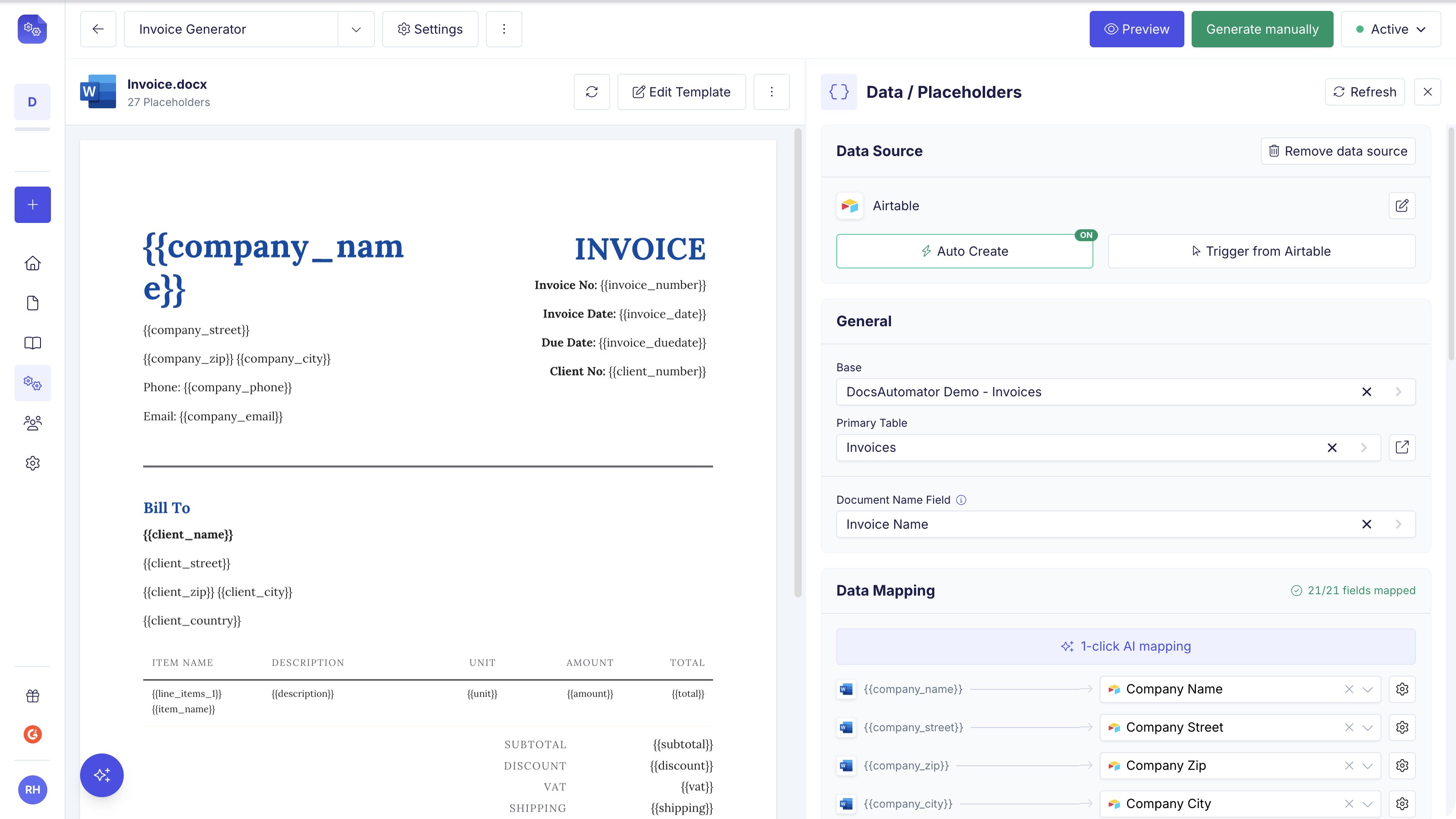The height and width of the screenshot is (819, 1456).
Task: Open the Invoice Generator automation dropdown
Action: [x=355, y=29]
